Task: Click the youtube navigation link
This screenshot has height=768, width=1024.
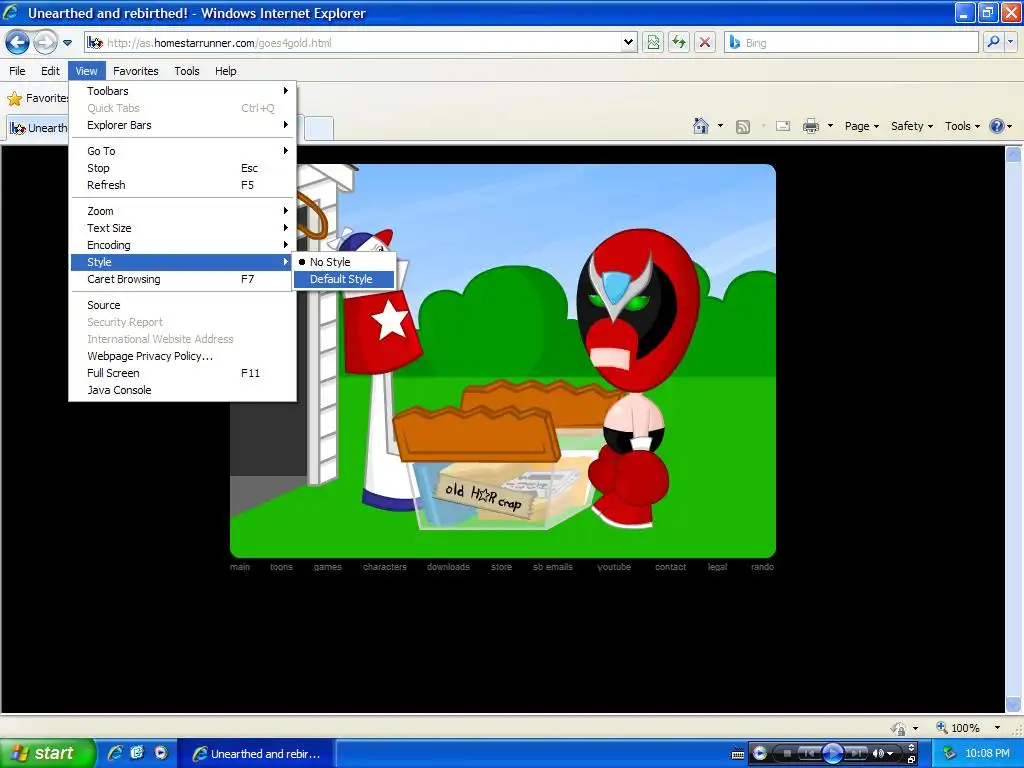Action: [614, 567]
